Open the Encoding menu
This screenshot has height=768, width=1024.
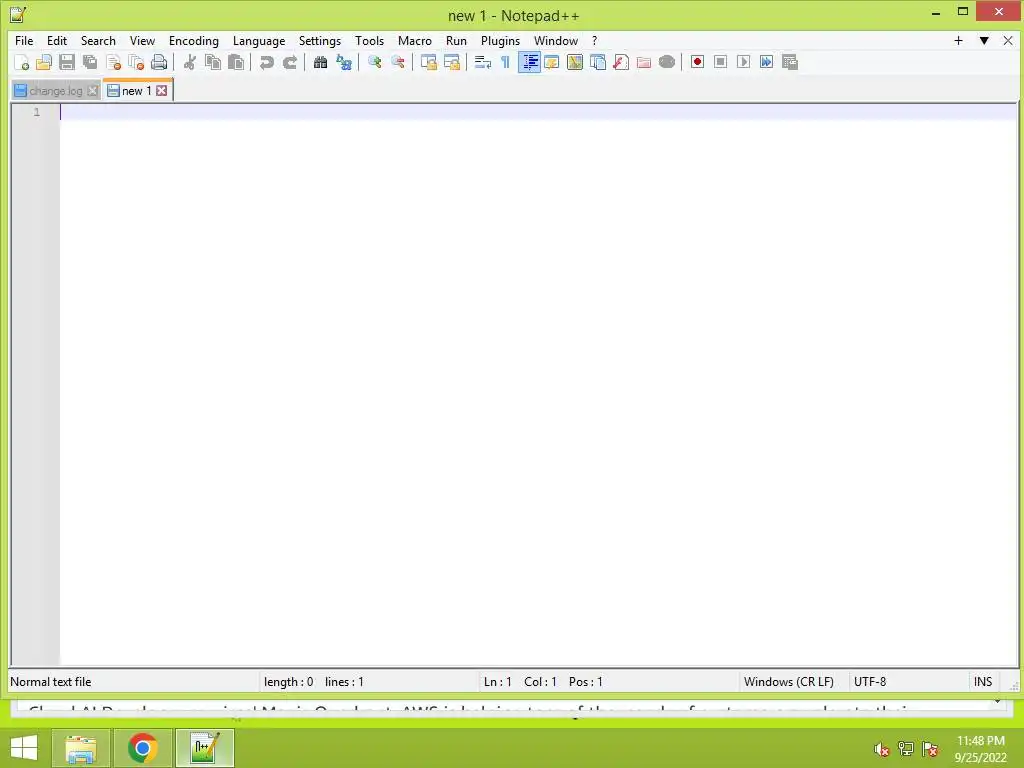[193, 40]
